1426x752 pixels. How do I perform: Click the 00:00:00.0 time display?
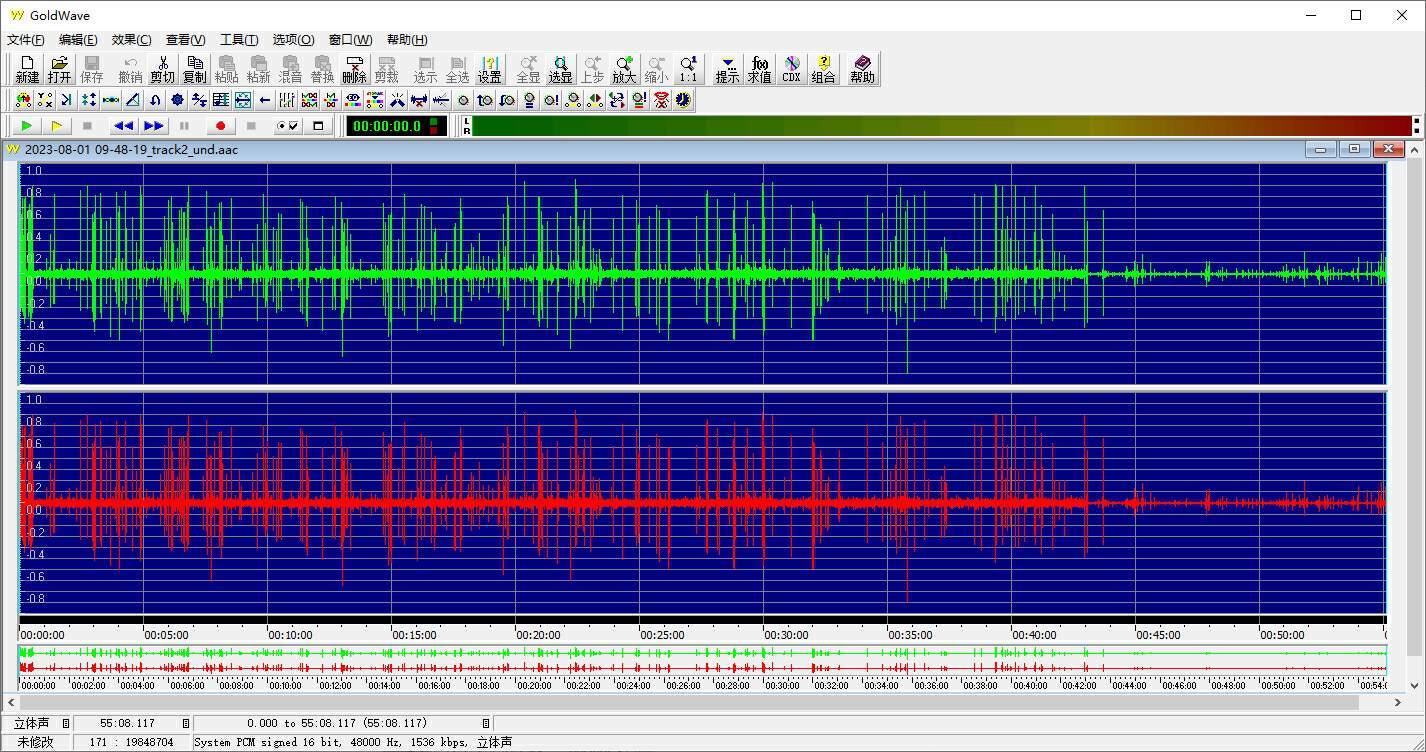point(396,126)
